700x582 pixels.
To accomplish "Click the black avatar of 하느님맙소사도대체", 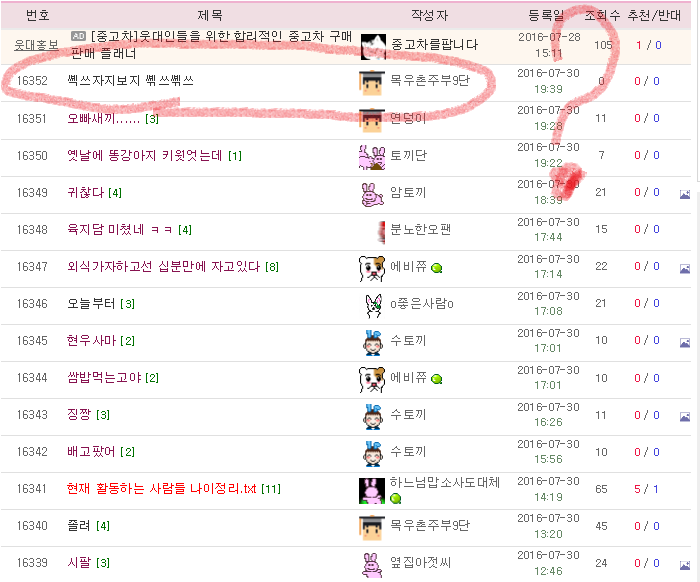I will 372,491.
